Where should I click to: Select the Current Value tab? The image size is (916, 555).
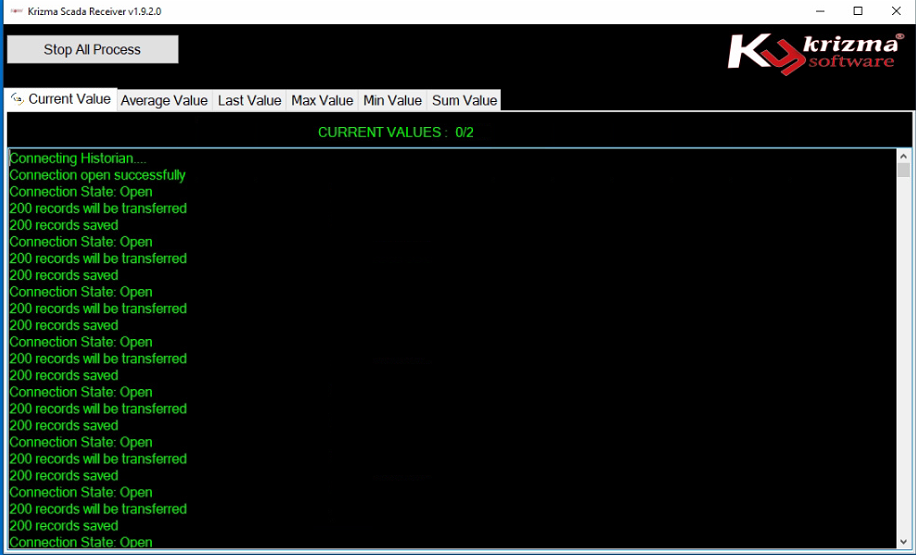point(69,99)
